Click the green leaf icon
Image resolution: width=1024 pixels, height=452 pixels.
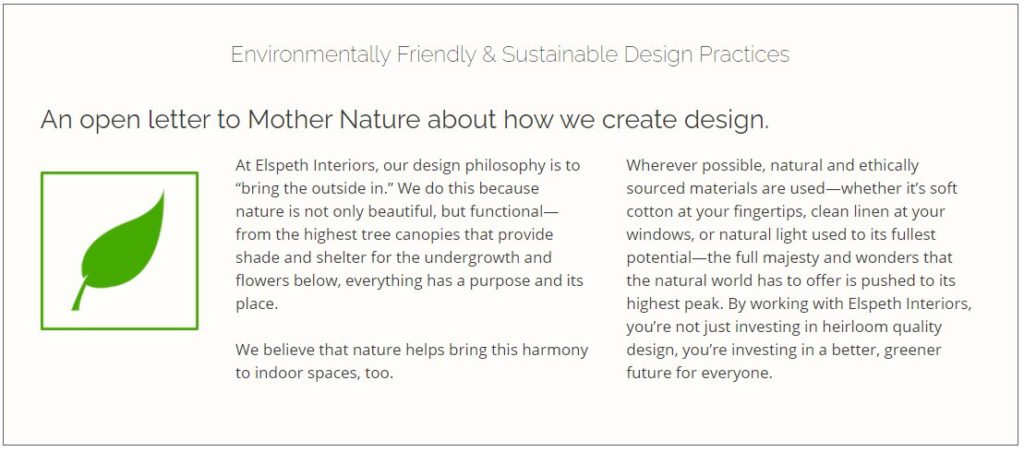(x=119, y=250)
